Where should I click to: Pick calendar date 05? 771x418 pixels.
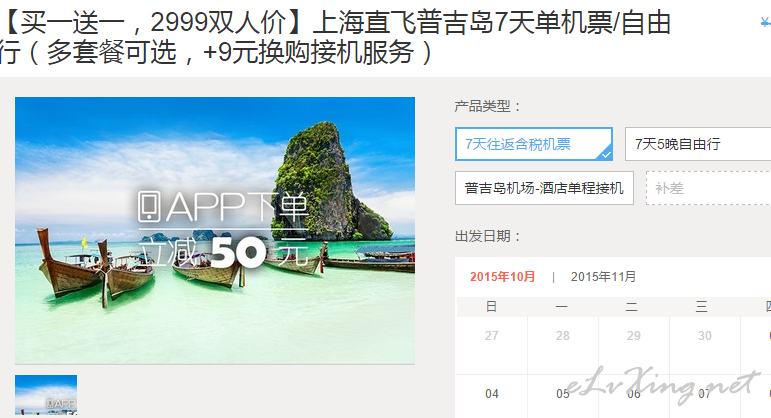point(563,394)
